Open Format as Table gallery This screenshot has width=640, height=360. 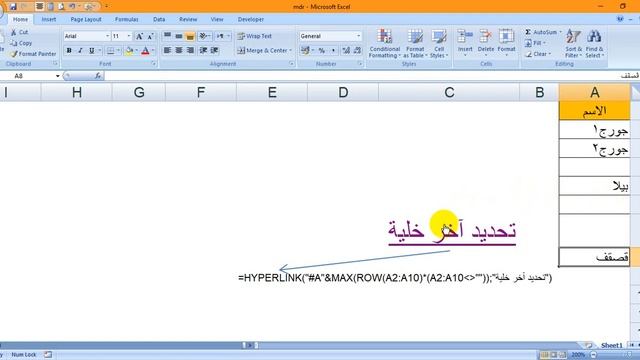[415, 43]
